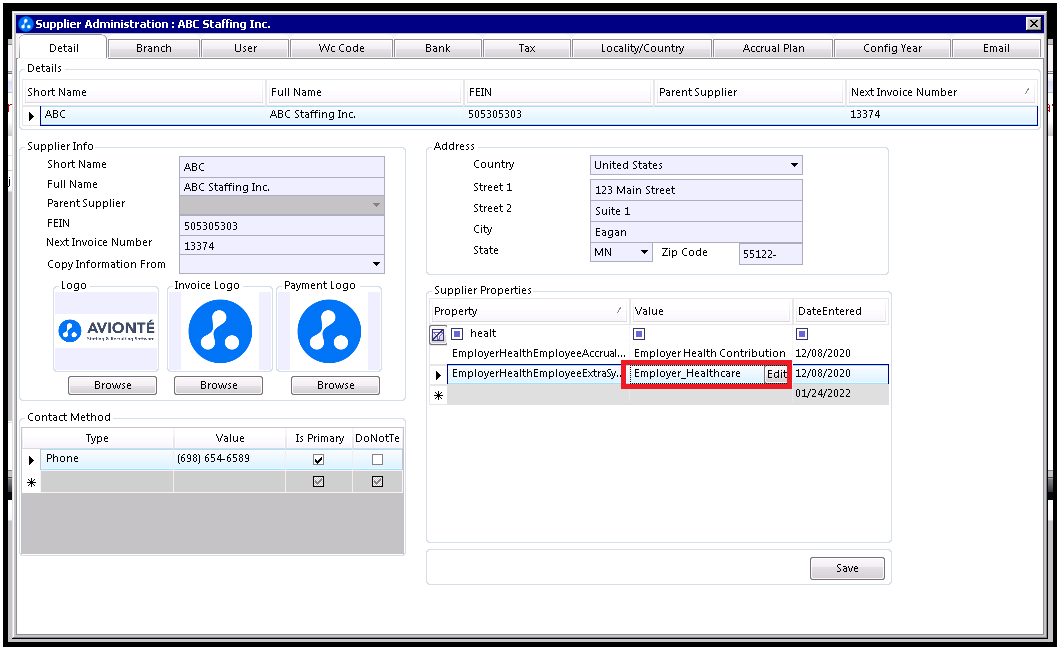
Task: Click the Type column header in Contact Method
Action: [97, 438]
